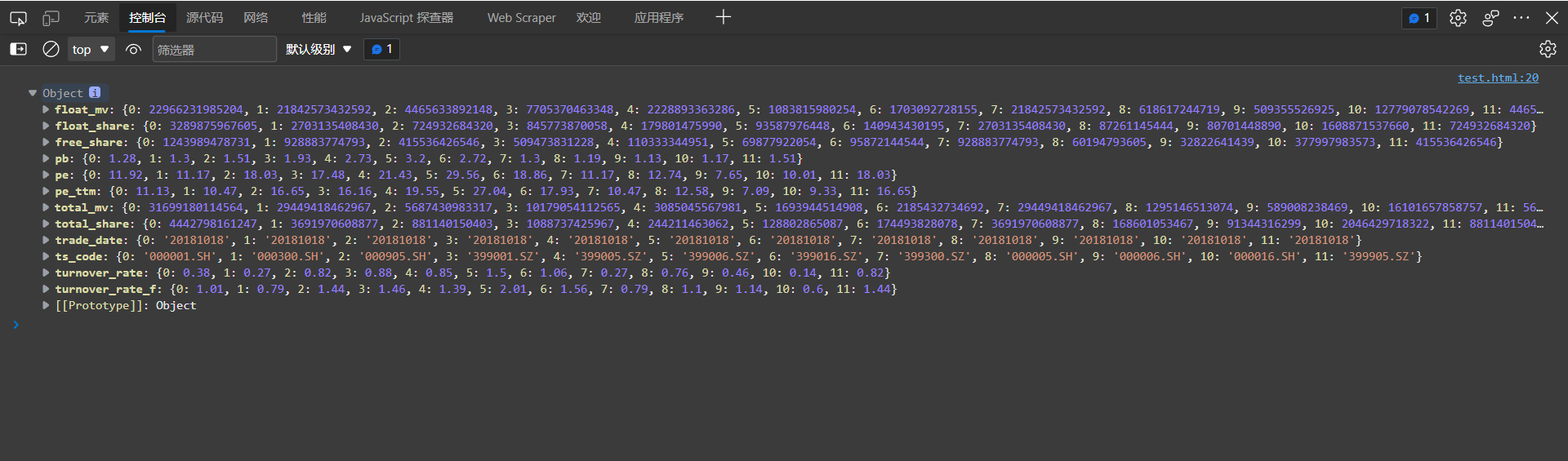Open the 默认级别 log level dropdown
The width and height of the screenshot is (1568, 461).
click(x=318, y=49)
